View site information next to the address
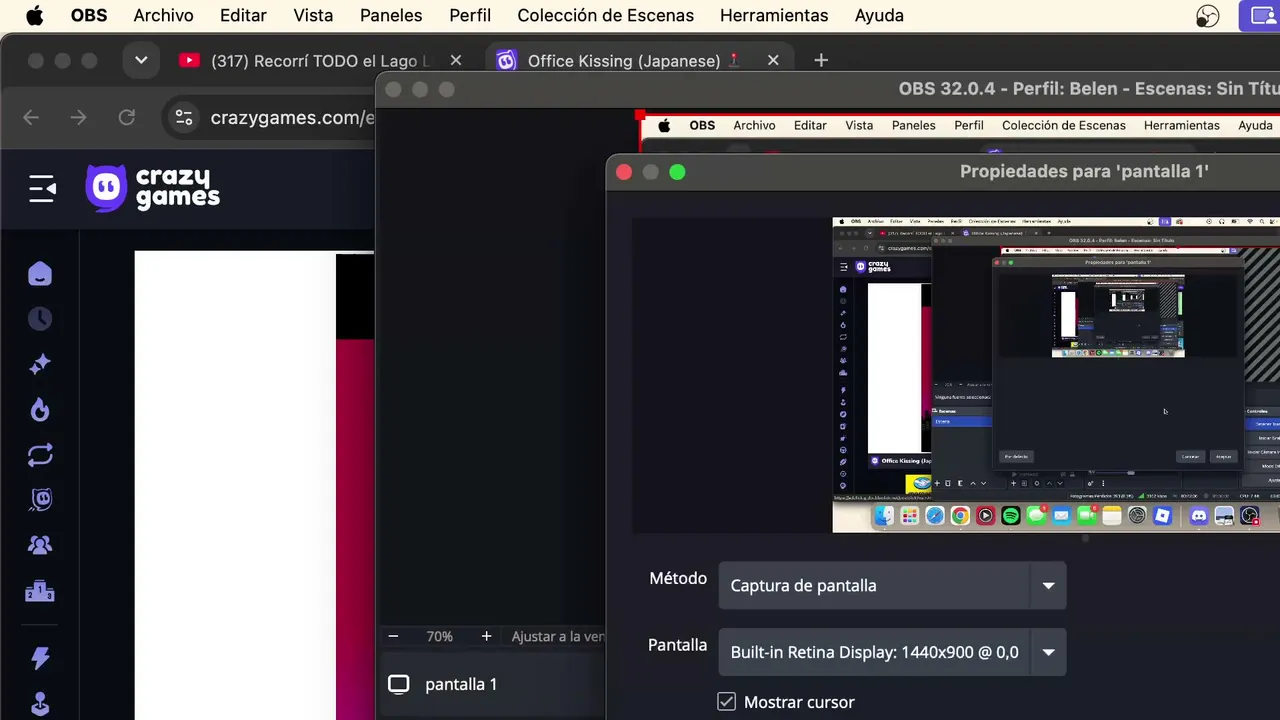This screenshot has height=720, width=1280. [x=184, y=118]
